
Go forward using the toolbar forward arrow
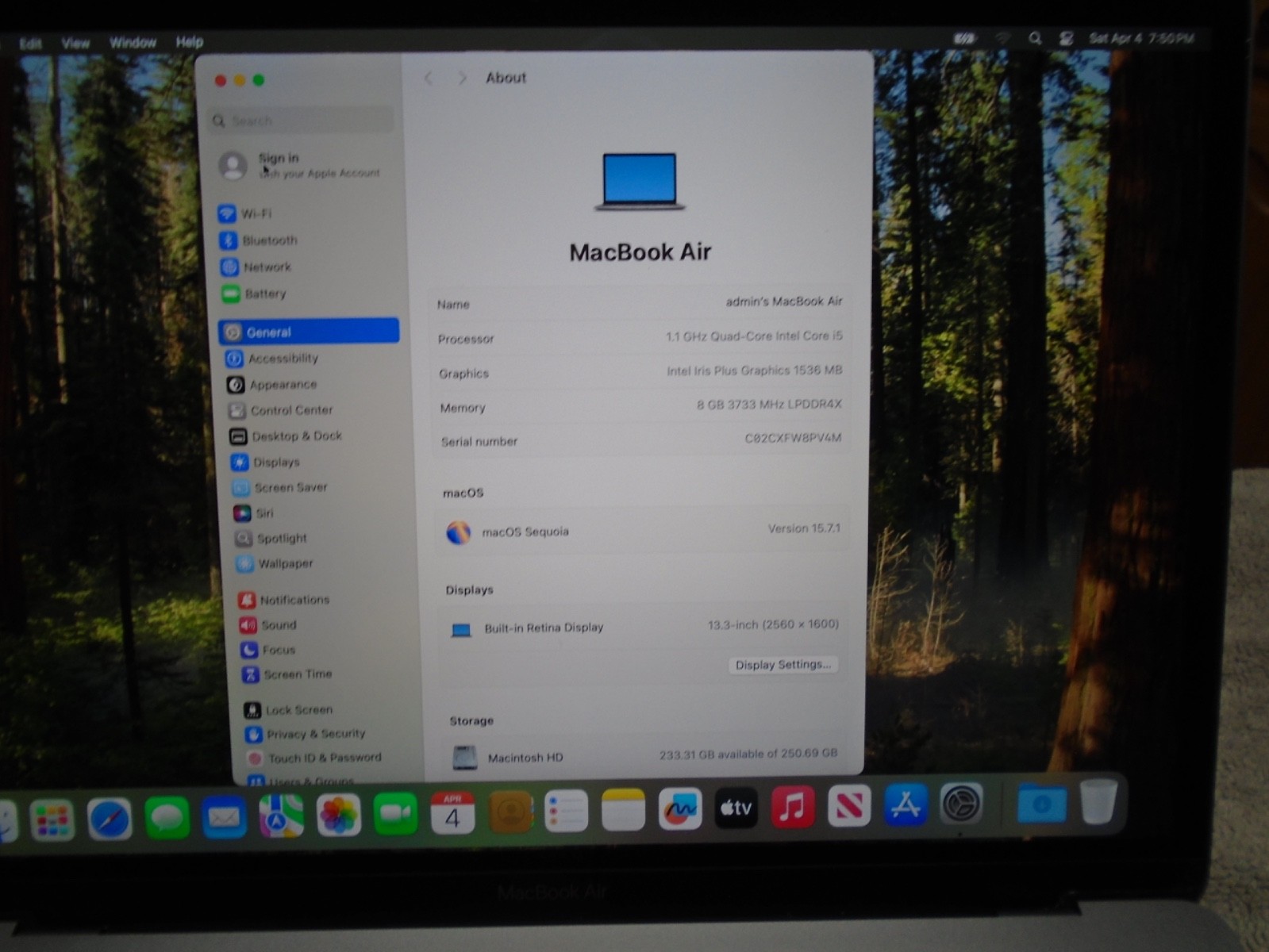point(462,78)
